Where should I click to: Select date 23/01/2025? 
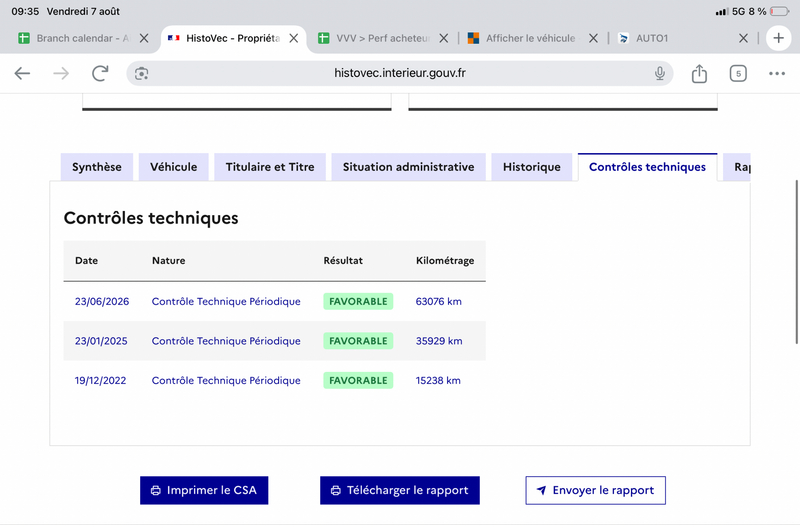pos(101,341)
